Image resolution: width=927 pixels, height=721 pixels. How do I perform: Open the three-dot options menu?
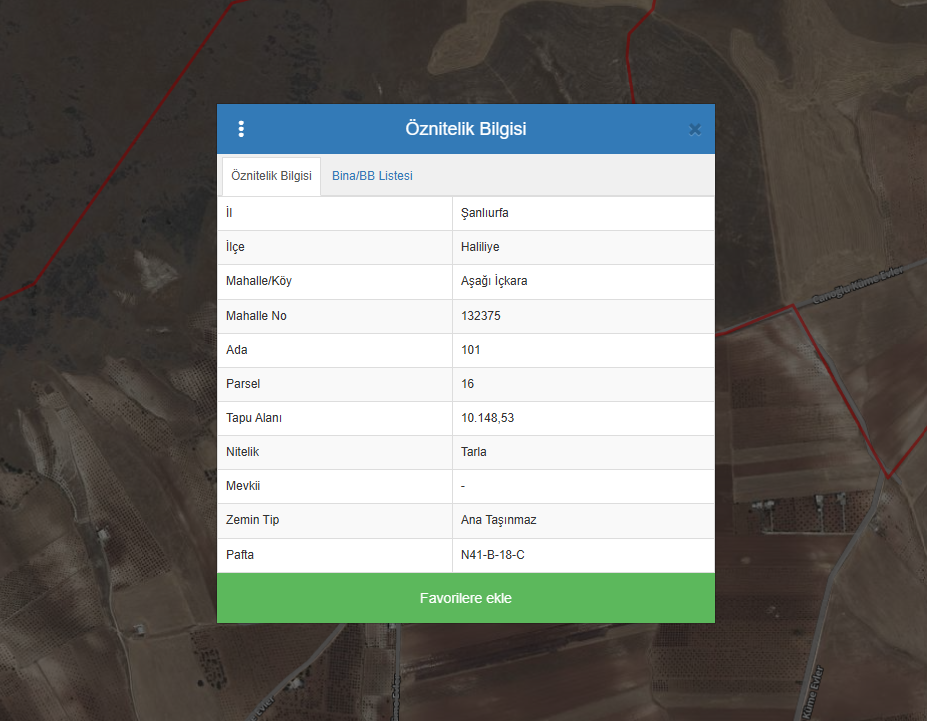coord(241,129)
